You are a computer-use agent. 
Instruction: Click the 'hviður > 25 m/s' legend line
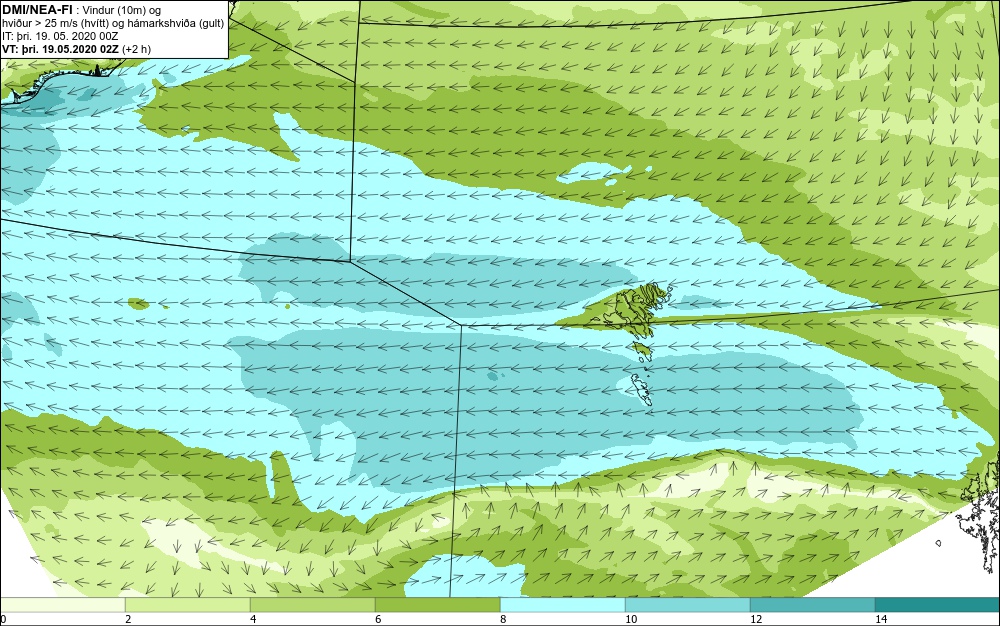click(113, 24)
